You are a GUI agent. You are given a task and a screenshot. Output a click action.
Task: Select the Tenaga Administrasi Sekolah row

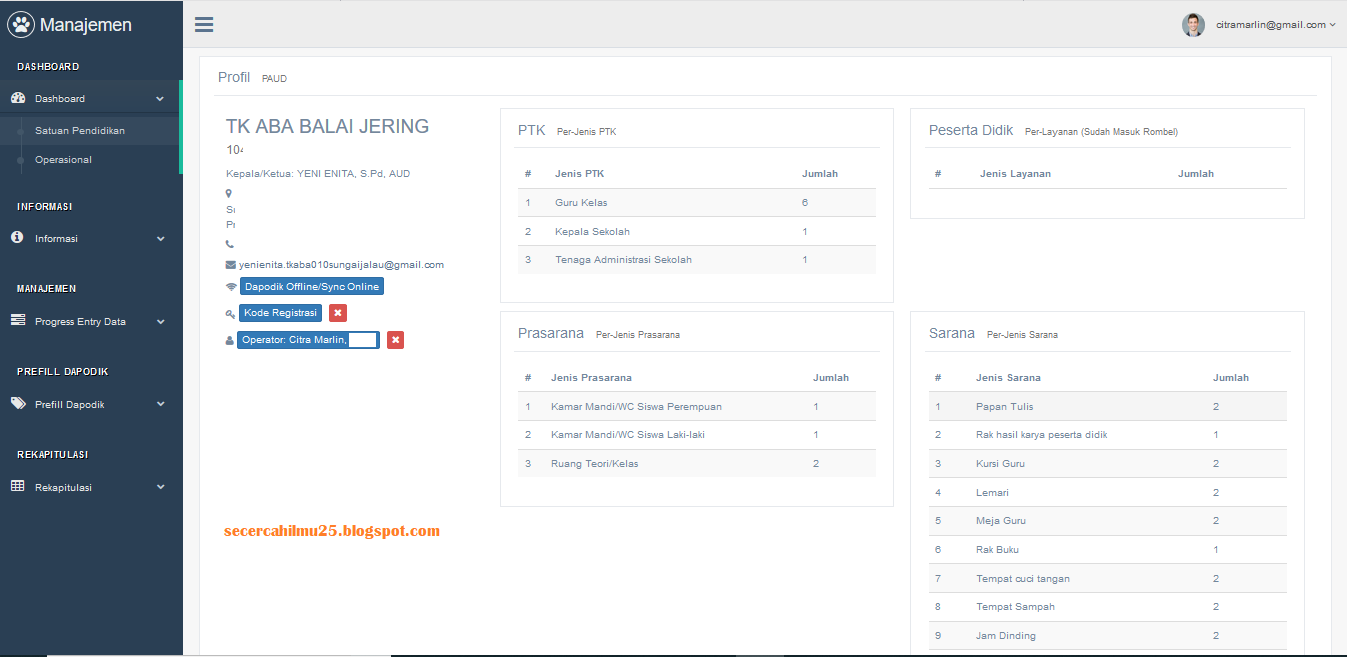pos(697,260)
